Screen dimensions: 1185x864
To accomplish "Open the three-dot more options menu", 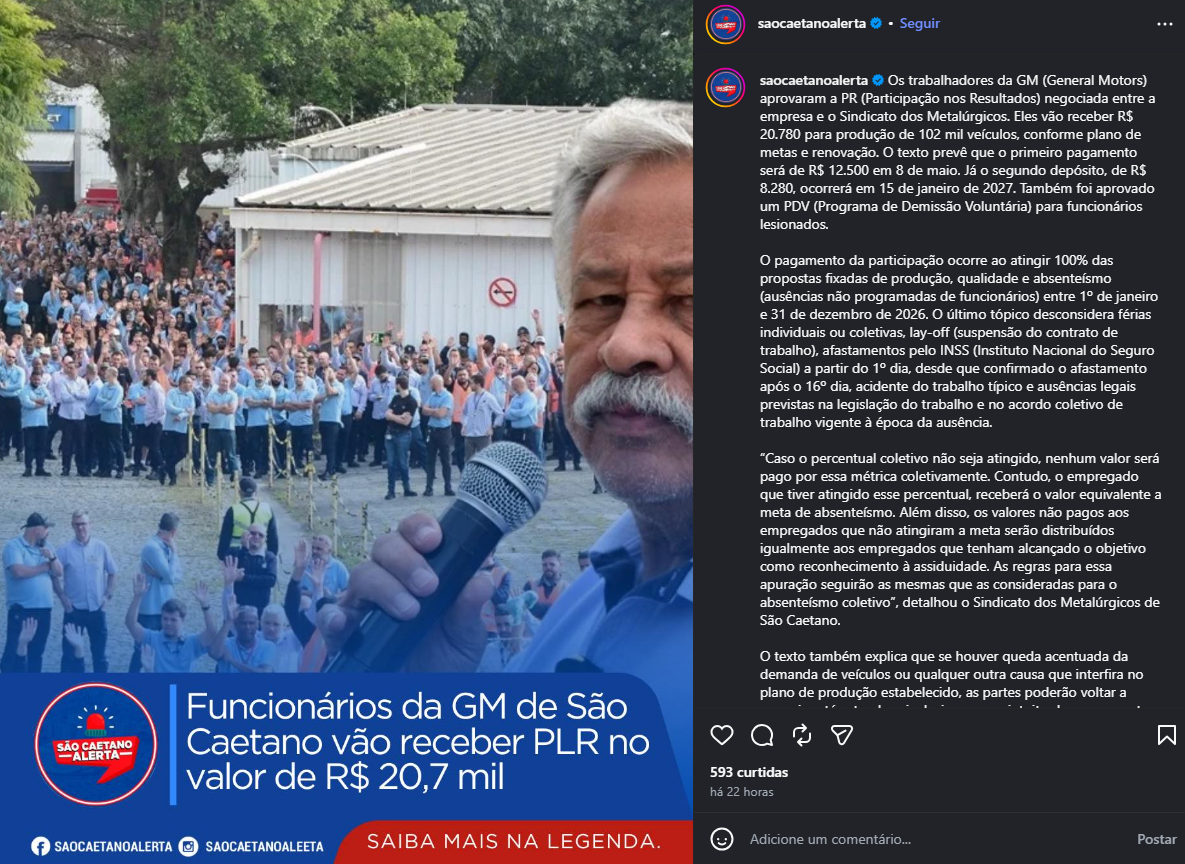I will [x=1165, y=24].
